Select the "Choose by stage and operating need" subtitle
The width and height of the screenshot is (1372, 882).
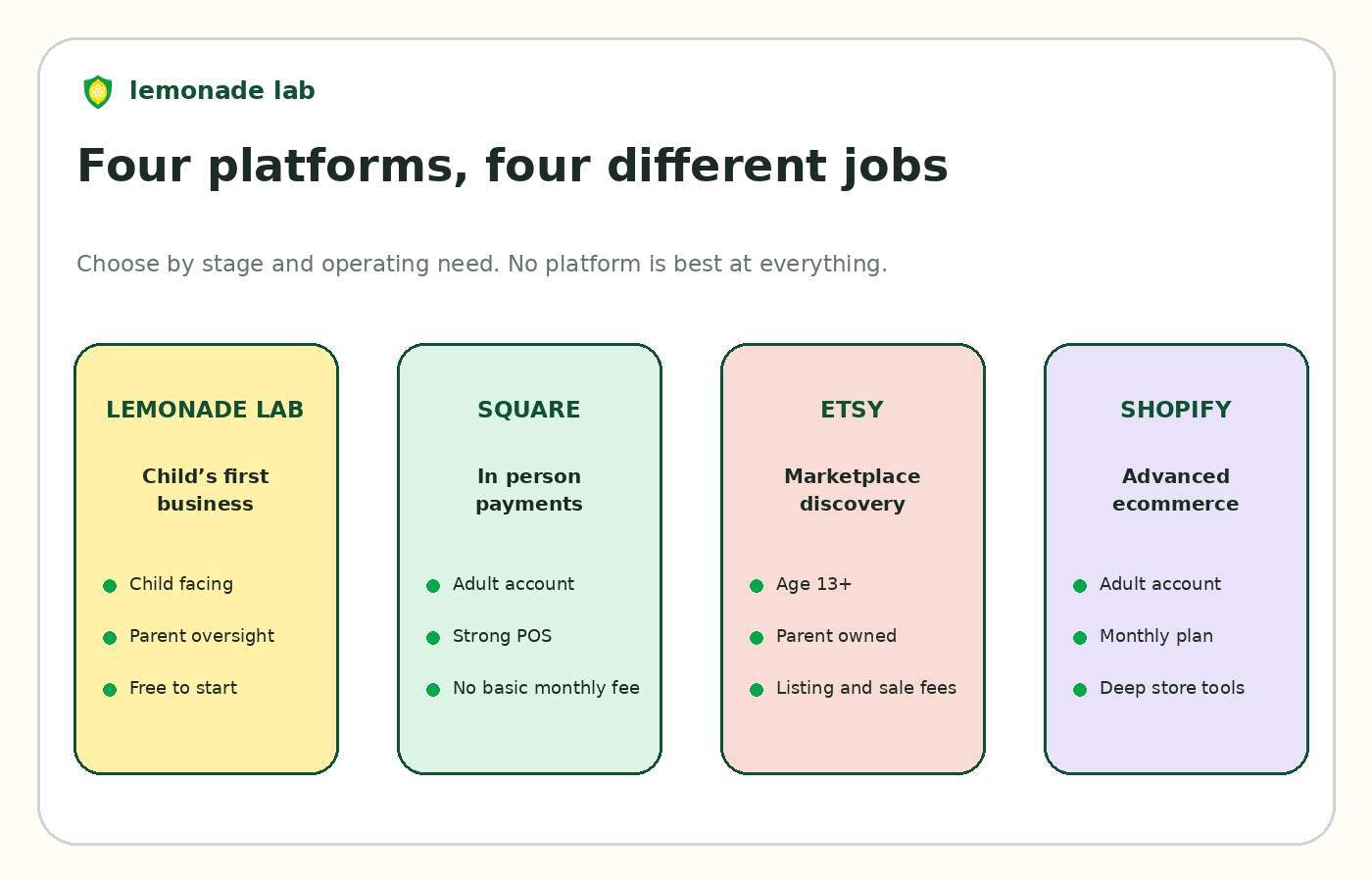[x=482, y=264]
